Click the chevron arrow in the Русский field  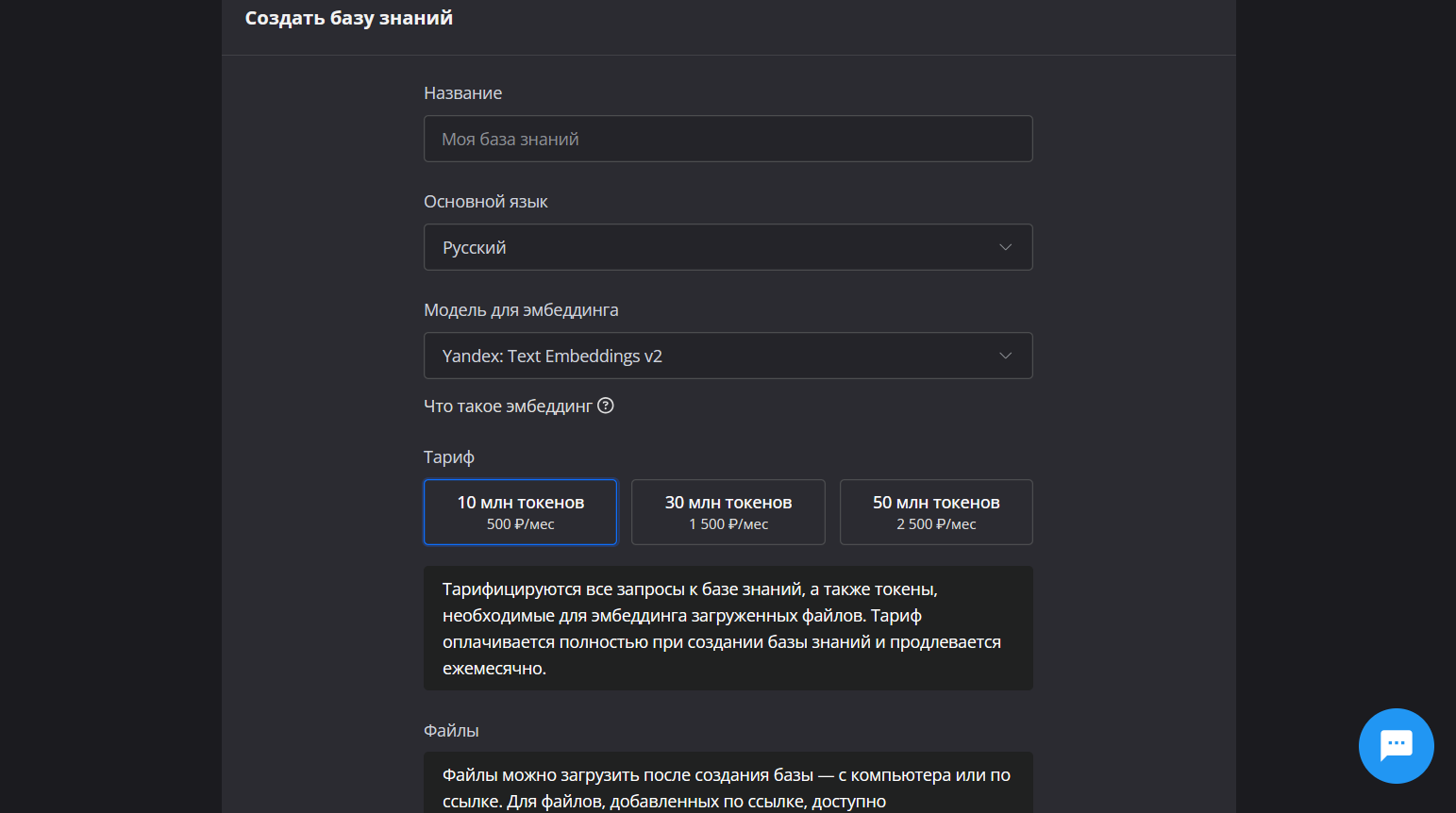click(x=1005, y=247)
